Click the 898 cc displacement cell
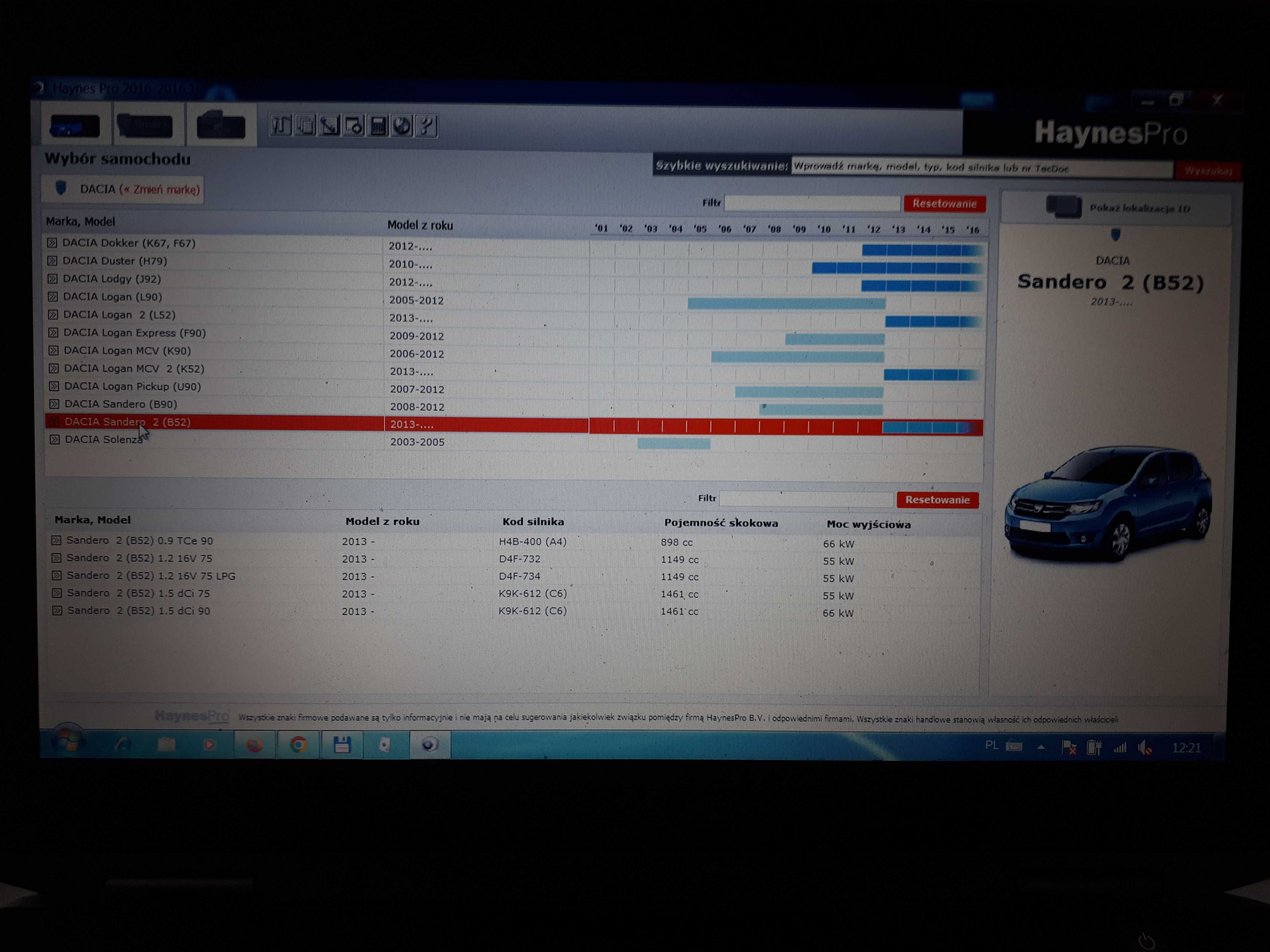Viewport: 1270px width, 952px height. (676, 542)
